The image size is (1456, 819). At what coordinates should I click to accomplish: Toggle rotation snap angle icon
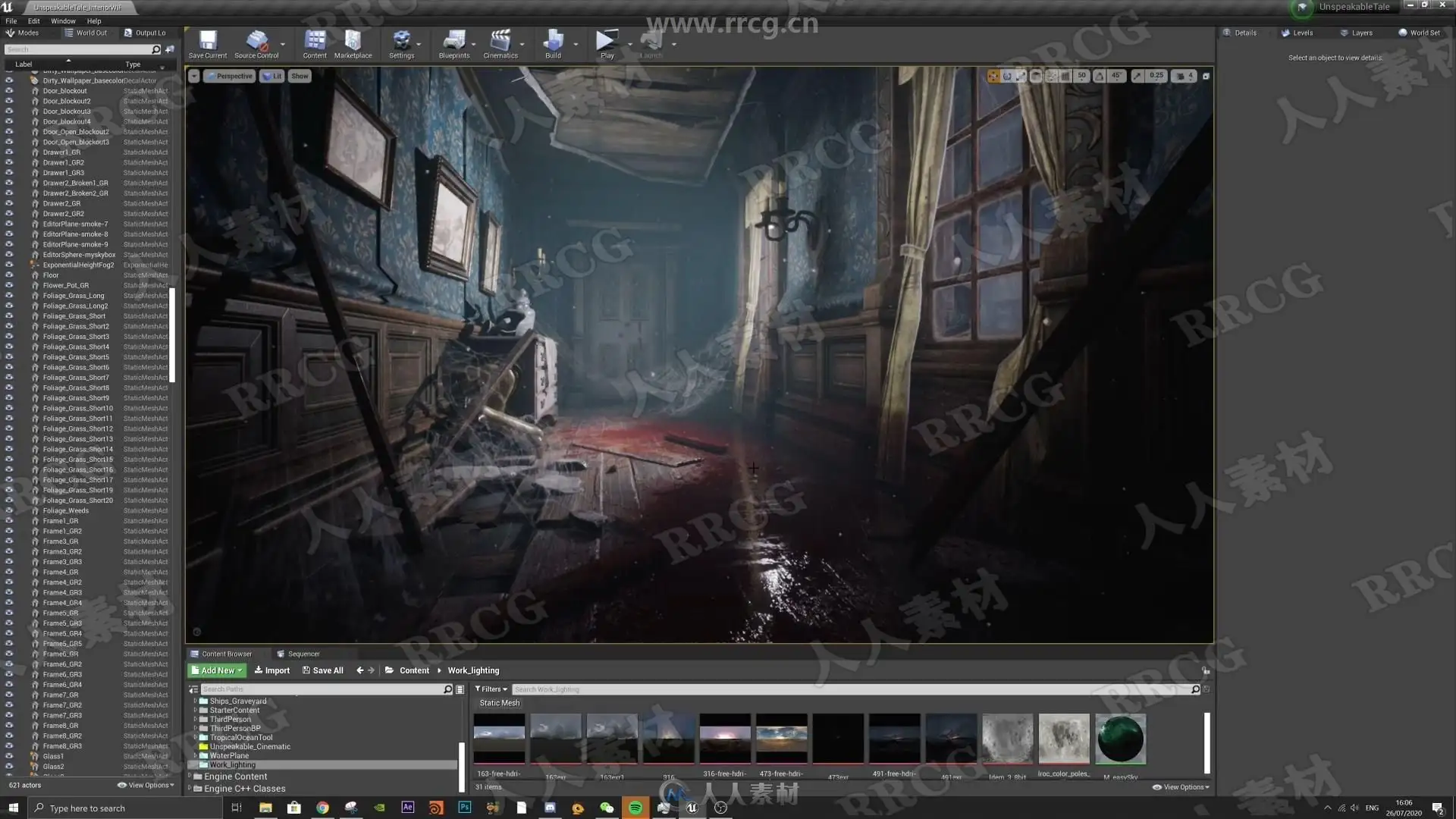[1100, 76]
